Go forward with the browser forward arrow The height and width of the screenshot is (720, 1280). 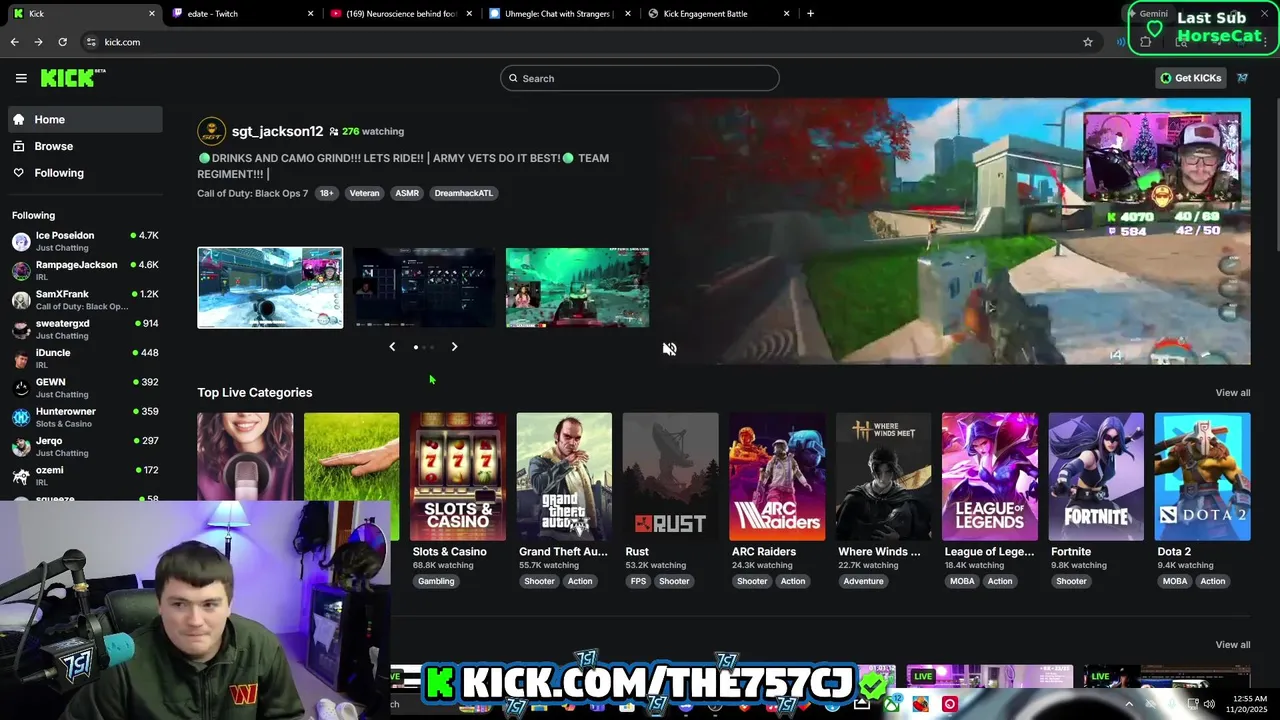coord(38,42)
